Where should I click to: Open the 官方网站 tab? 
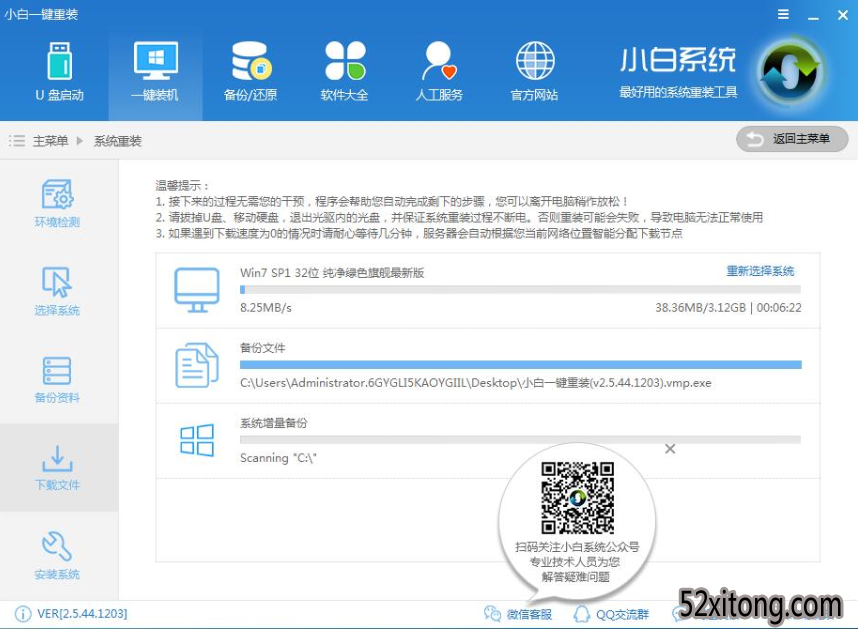pyautogui.click(x=534, y=72)
